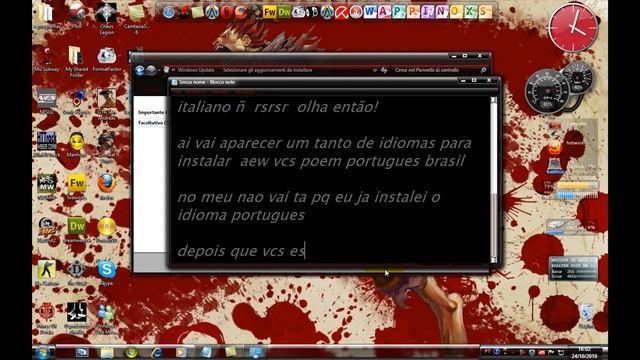This screenshot has width=640, height=360.
Task: Open Fireworks from the top dock
Action: click(x=269, y=12)
